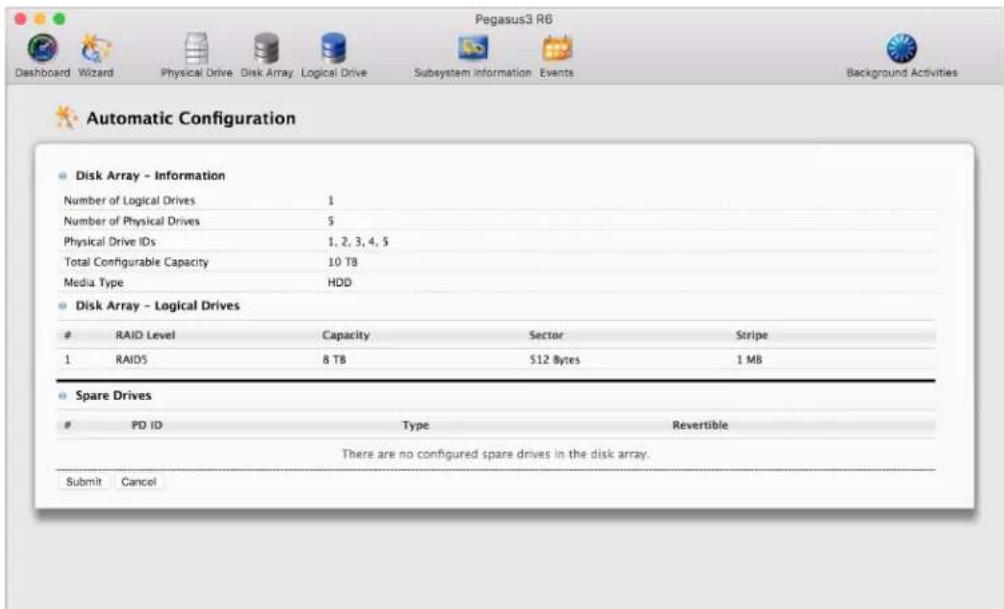Open the Dashboard toolbar icon
This screenshot has width=1004, height=609.
42,56
